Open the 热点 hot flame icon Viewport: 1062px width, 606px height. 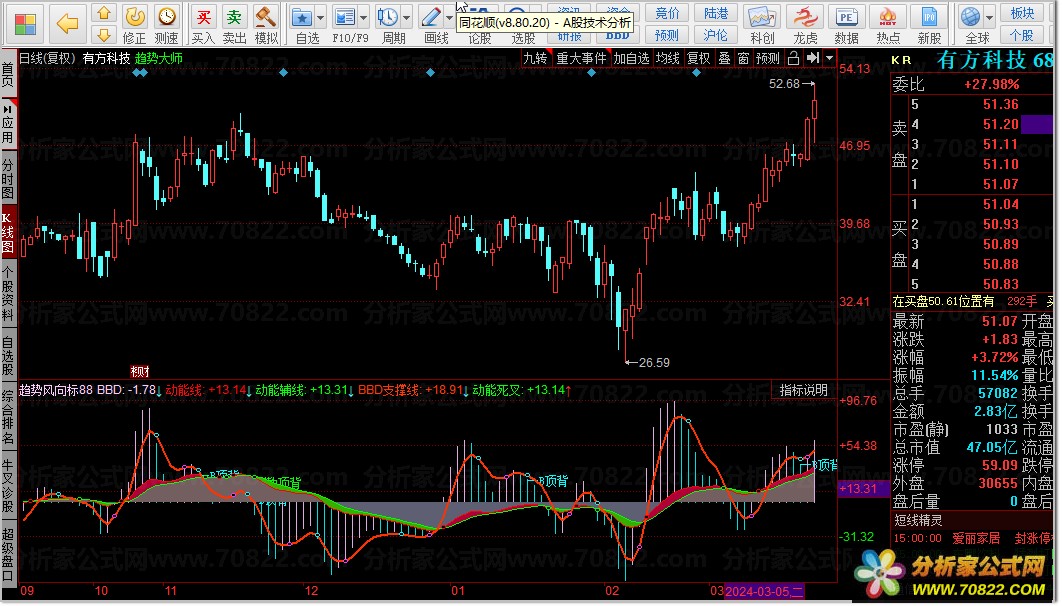click(x=888, y=18)
